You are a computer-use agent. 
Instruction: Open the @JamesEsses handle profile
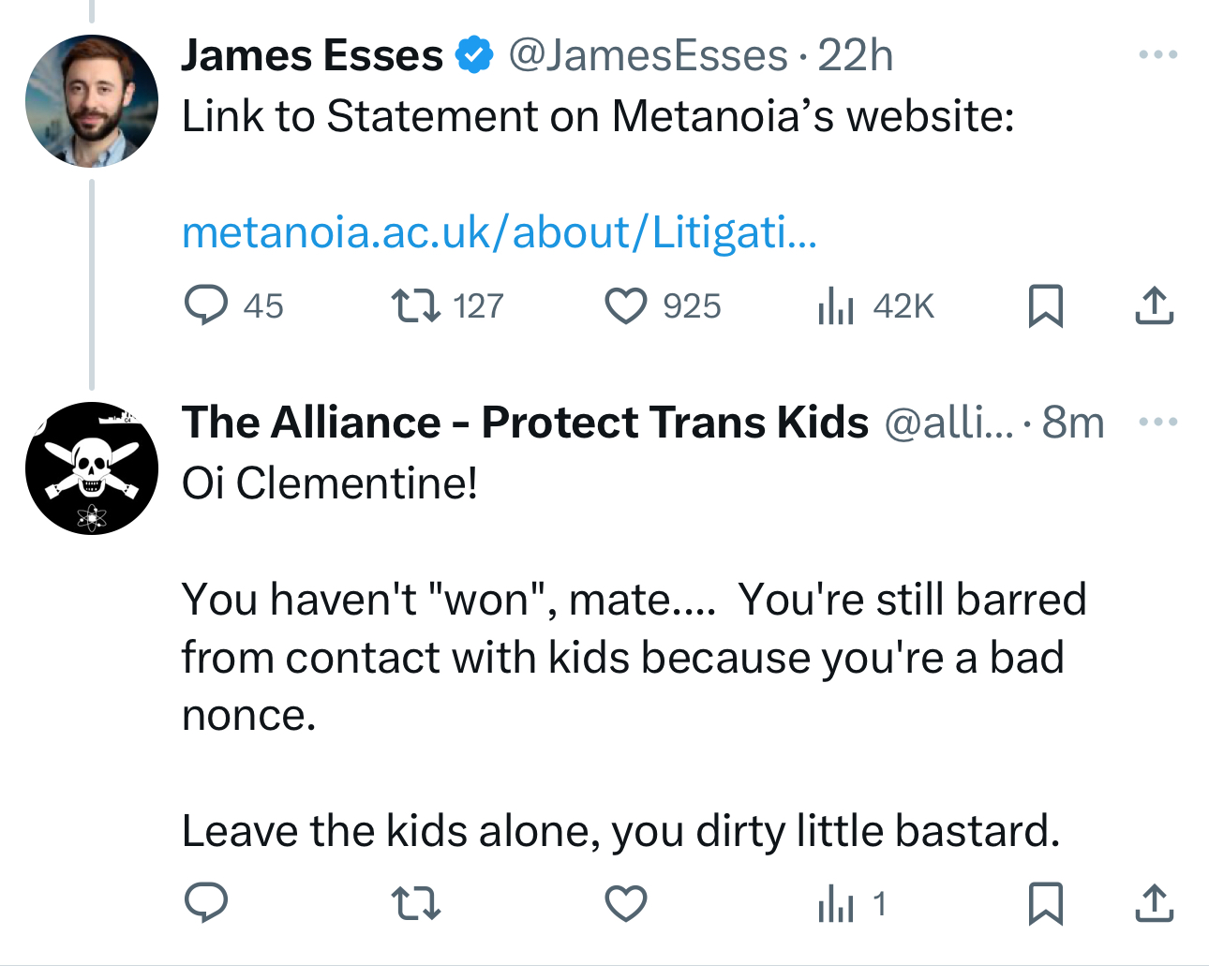(x=648, y=55)
